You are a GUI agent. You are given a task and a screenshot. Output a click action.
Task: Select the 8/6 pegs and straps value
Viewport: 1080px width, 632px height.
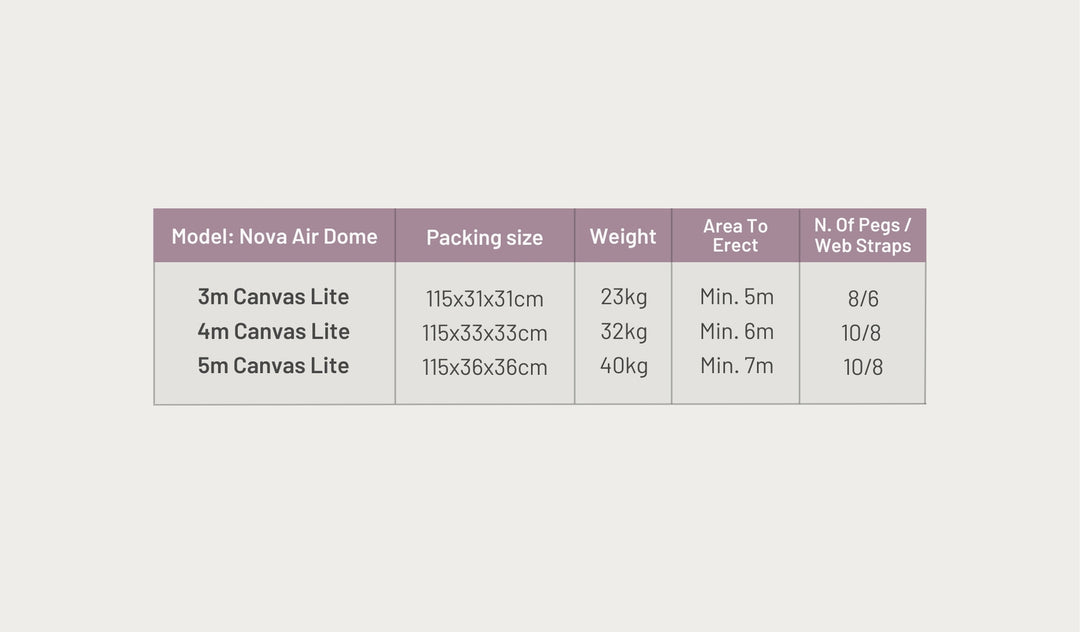tap(863, 299)
